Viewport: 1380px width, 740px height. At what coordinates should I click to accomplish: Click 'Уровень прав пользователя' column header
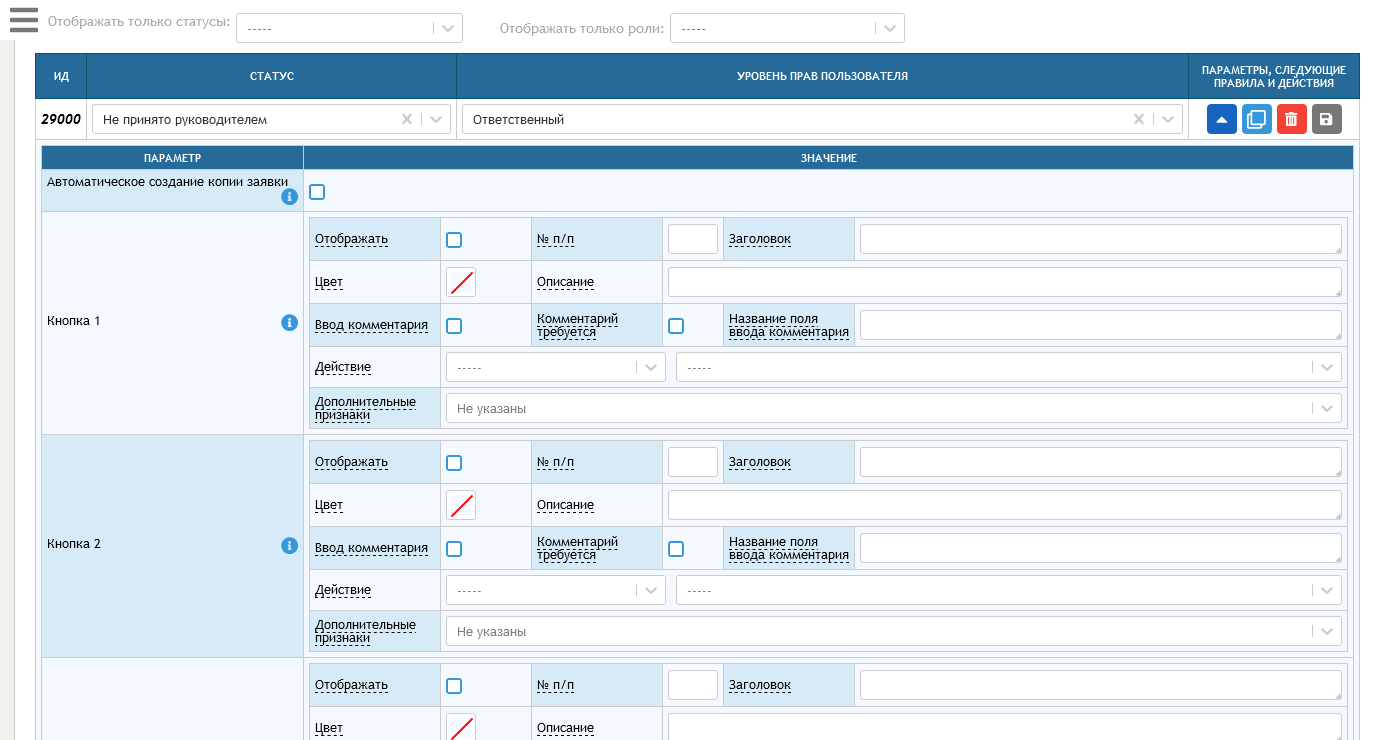822,76
